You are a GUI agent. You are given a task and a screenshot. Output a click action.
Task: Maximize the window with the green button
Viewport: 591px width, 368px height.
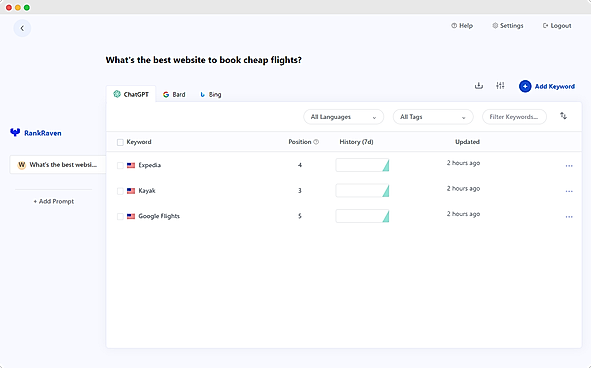(x=27, y=8)
